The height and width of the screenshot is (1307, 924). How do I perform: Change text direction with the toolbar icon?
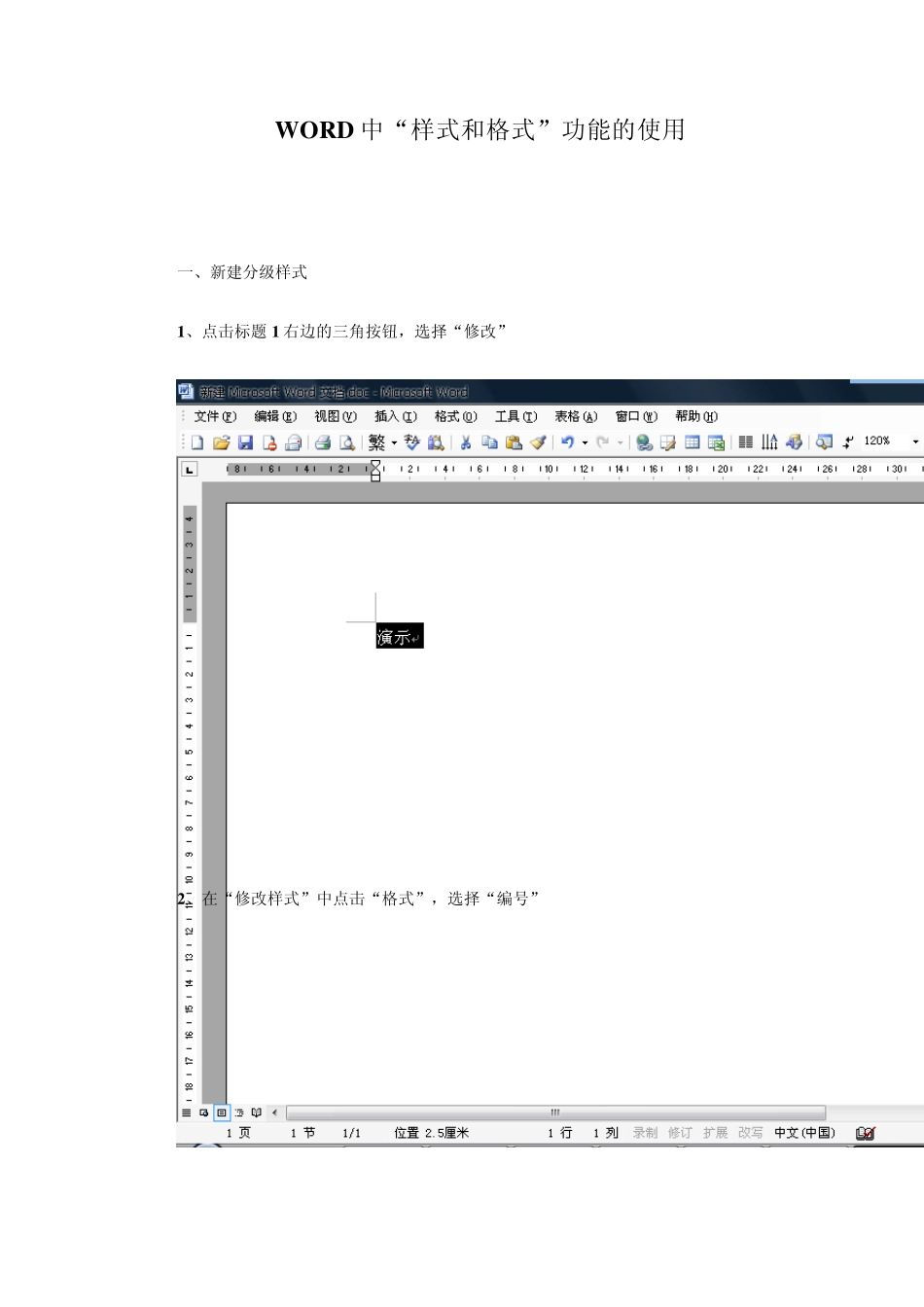[x=769, y=442]
